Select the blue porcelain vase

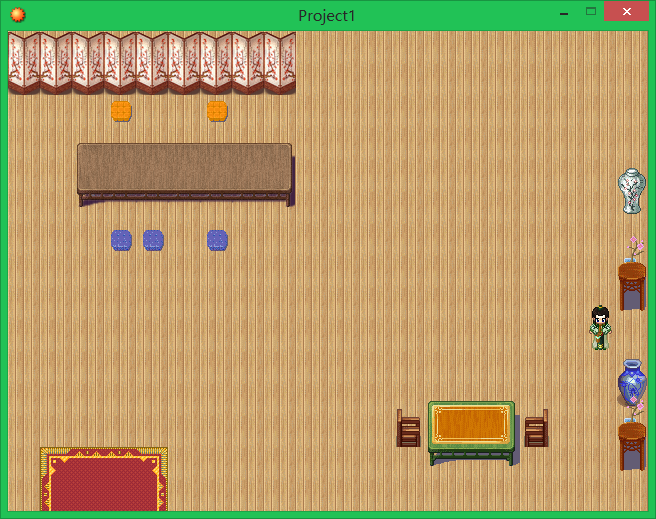click(632, 382)
